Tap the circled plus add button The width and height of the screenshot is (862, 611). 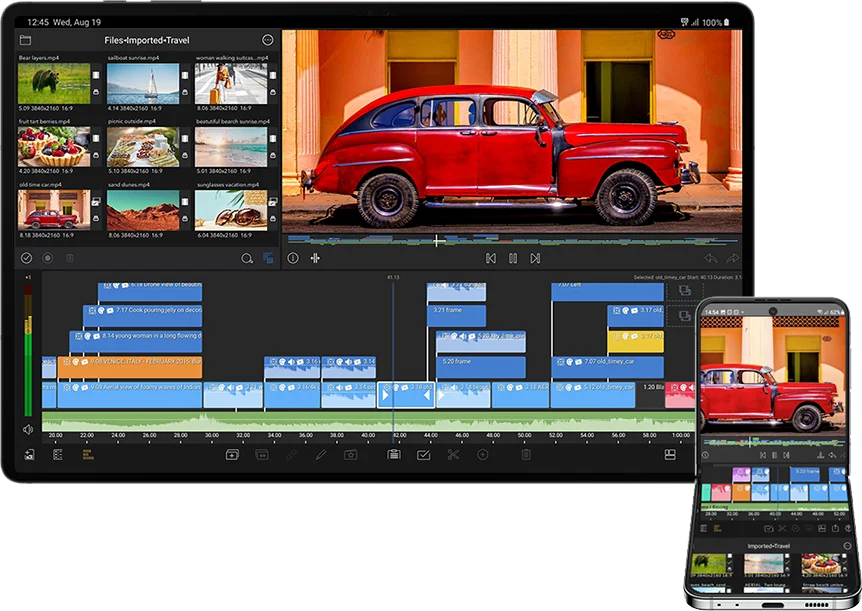483,455
